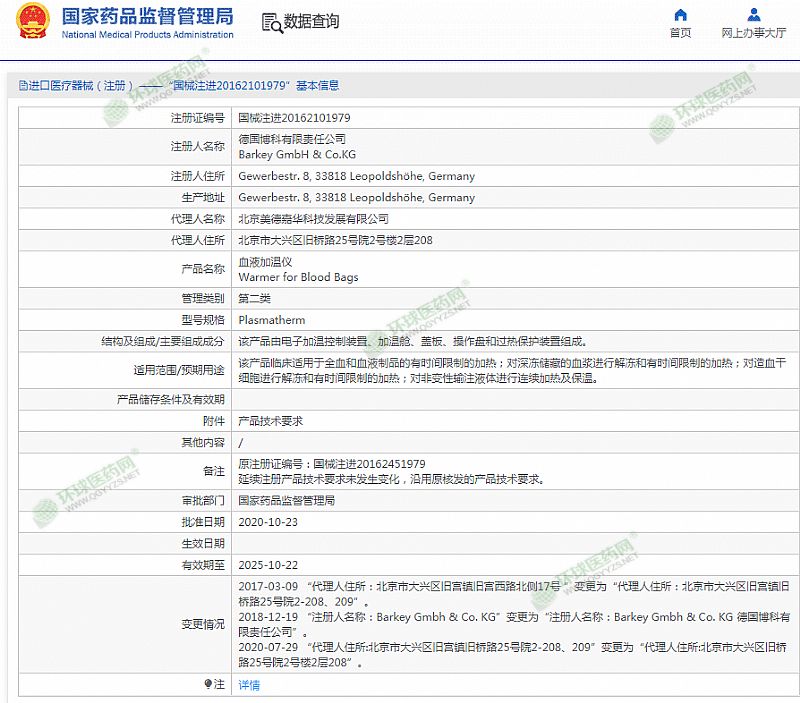
Task: Click the 产品技术要求 attachment entry
Action: coord(270,421)
